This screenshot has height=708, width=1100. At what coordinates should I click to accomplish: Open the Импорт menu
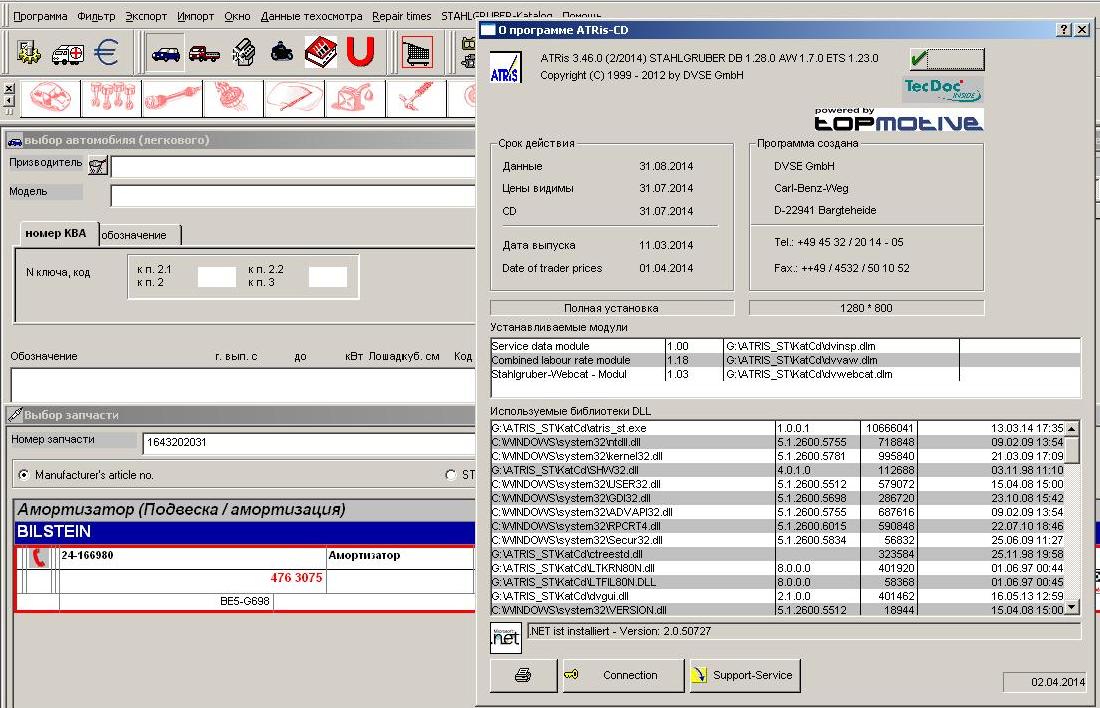pos(195,16)
